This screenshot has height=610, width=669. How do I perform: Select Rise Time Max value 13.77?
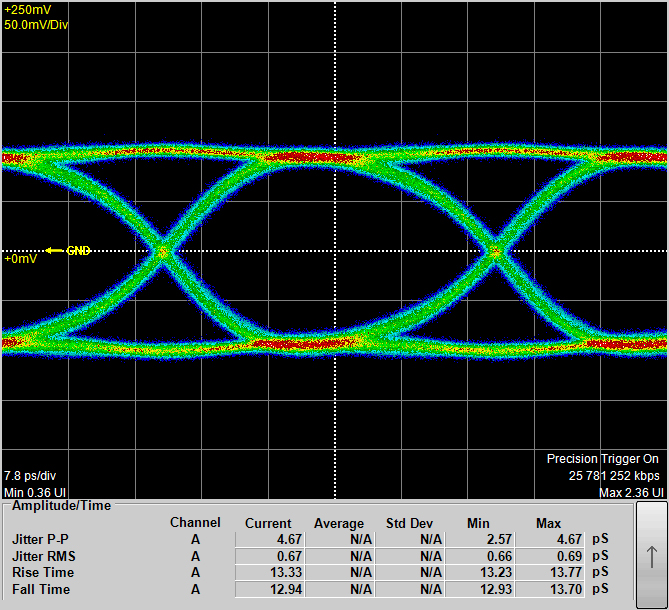(x=550, y=572)
